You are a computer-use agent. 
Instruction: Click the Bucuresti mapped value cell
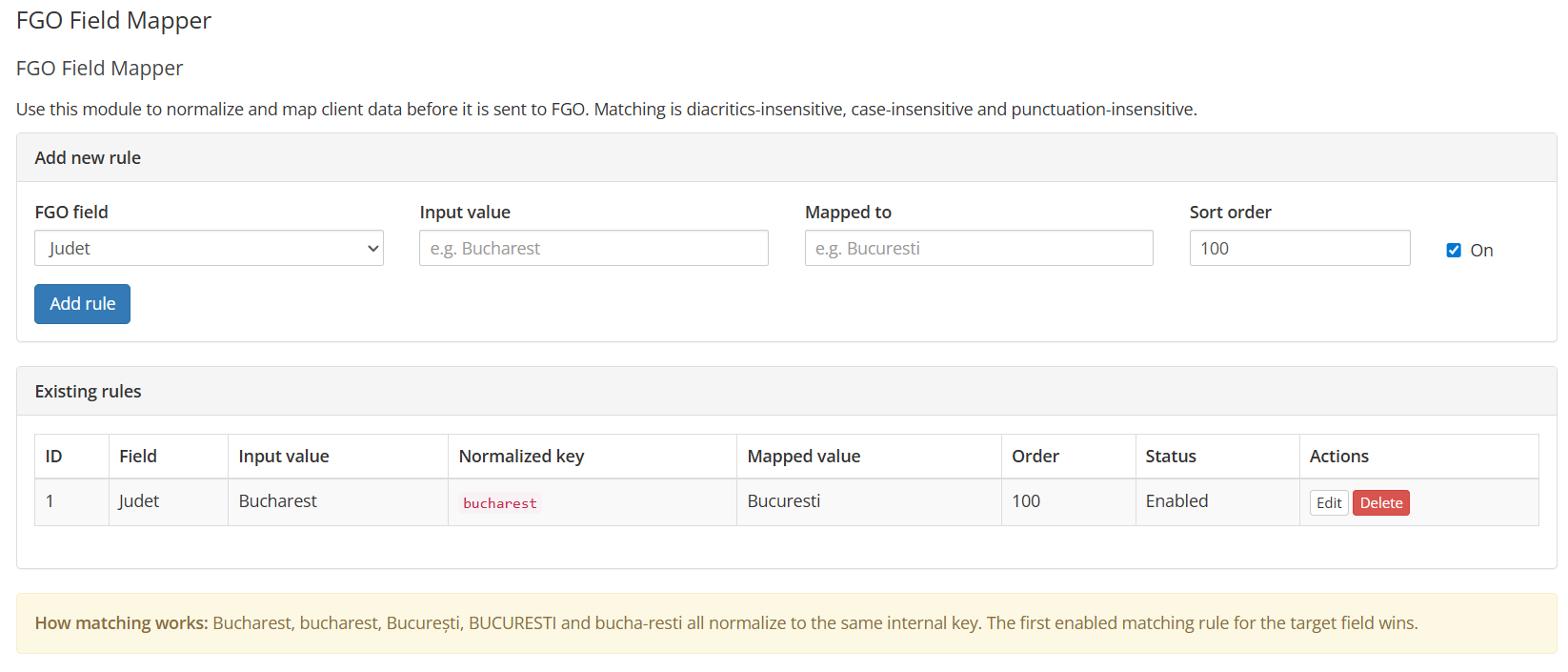coord(783,501)
